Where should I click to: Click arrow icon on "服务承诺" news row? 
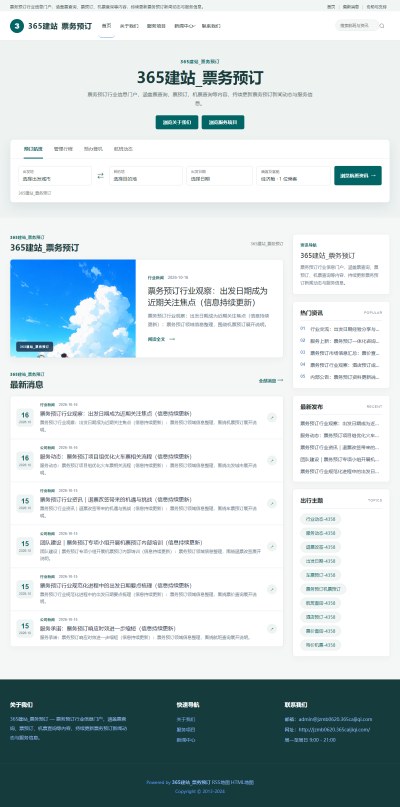click(x=272, y=629)
